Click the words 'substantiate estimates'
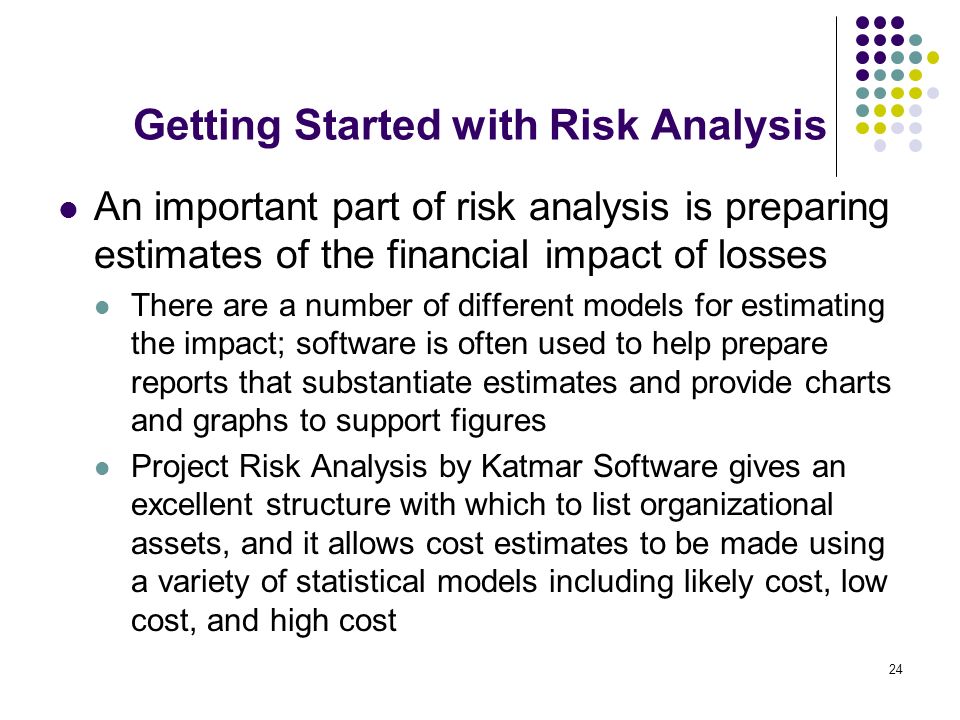The height and width of the screenshot is (720, 960). click(459, 383)
